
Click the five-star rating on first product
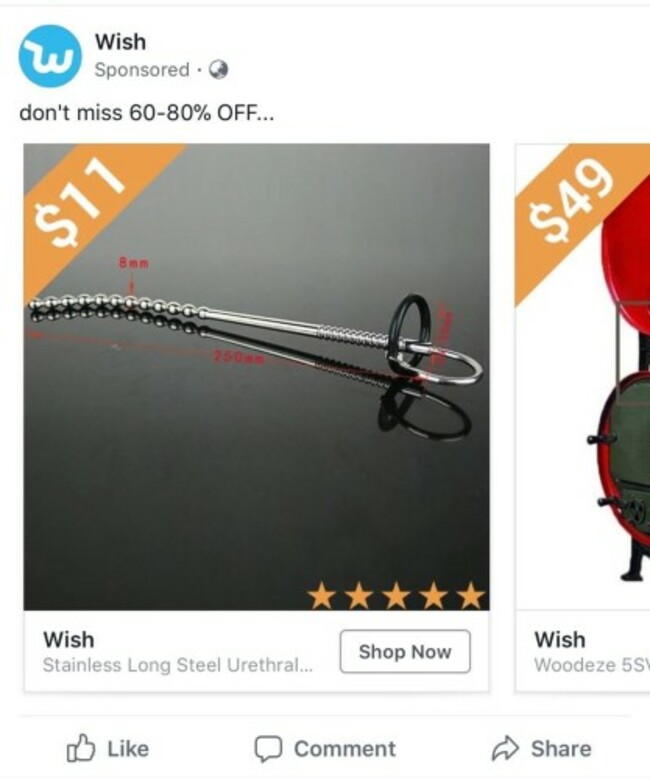coord(396,596)
